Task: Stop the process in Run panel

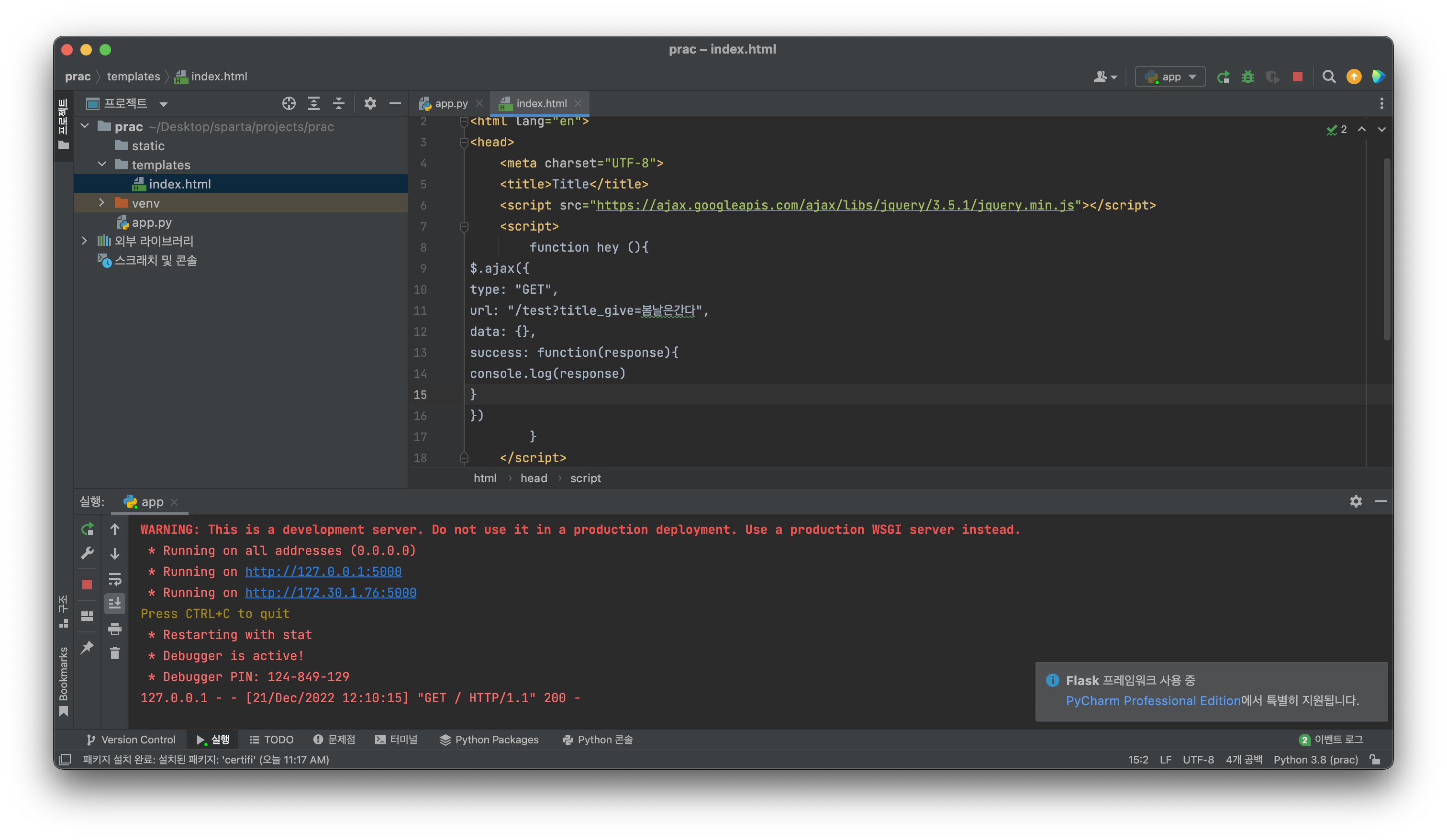Action: point(87,585)
